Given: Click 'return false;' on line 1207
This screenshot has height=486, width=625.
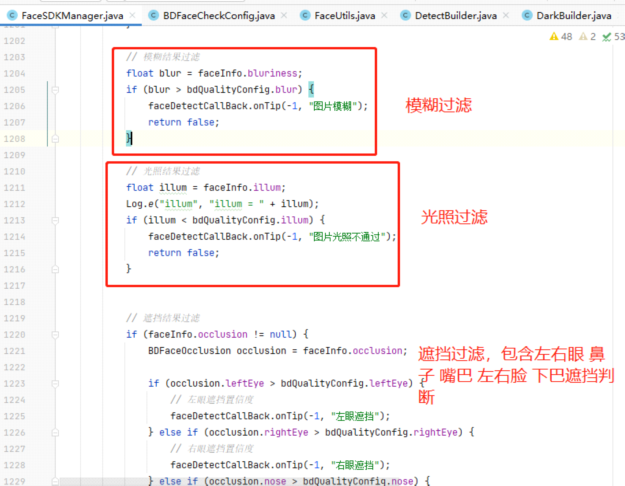Looking at the screenshot, I should click(x=184, y=122).
